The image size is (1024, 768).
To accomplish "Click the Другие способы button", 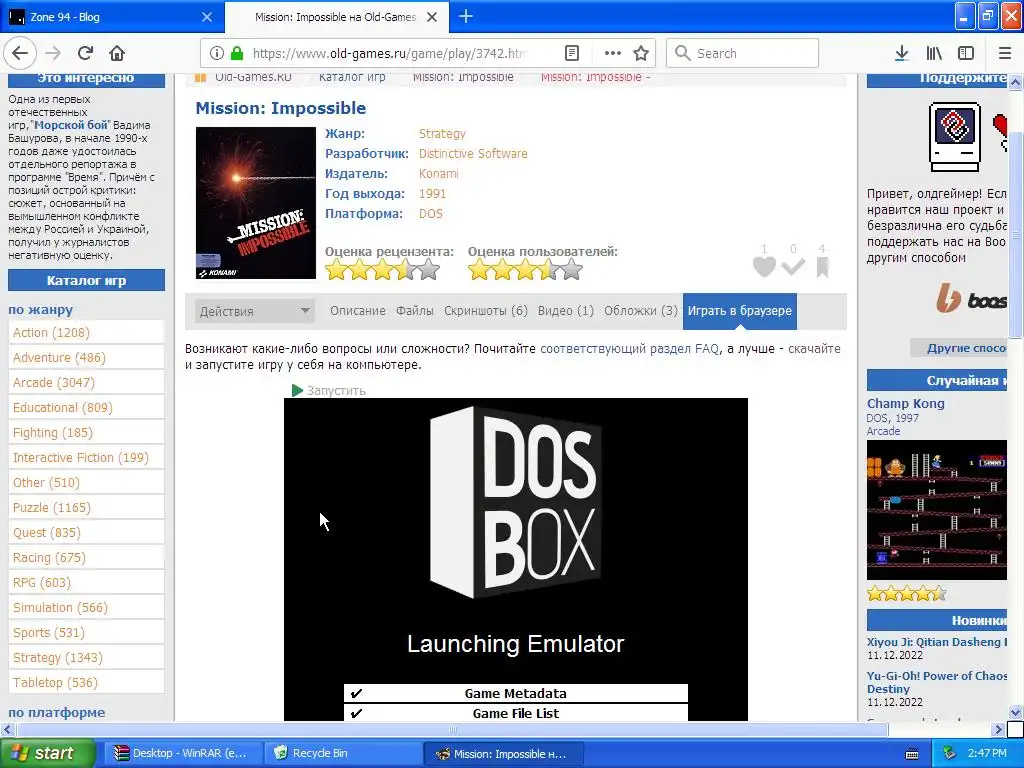I will pos(959,347).
